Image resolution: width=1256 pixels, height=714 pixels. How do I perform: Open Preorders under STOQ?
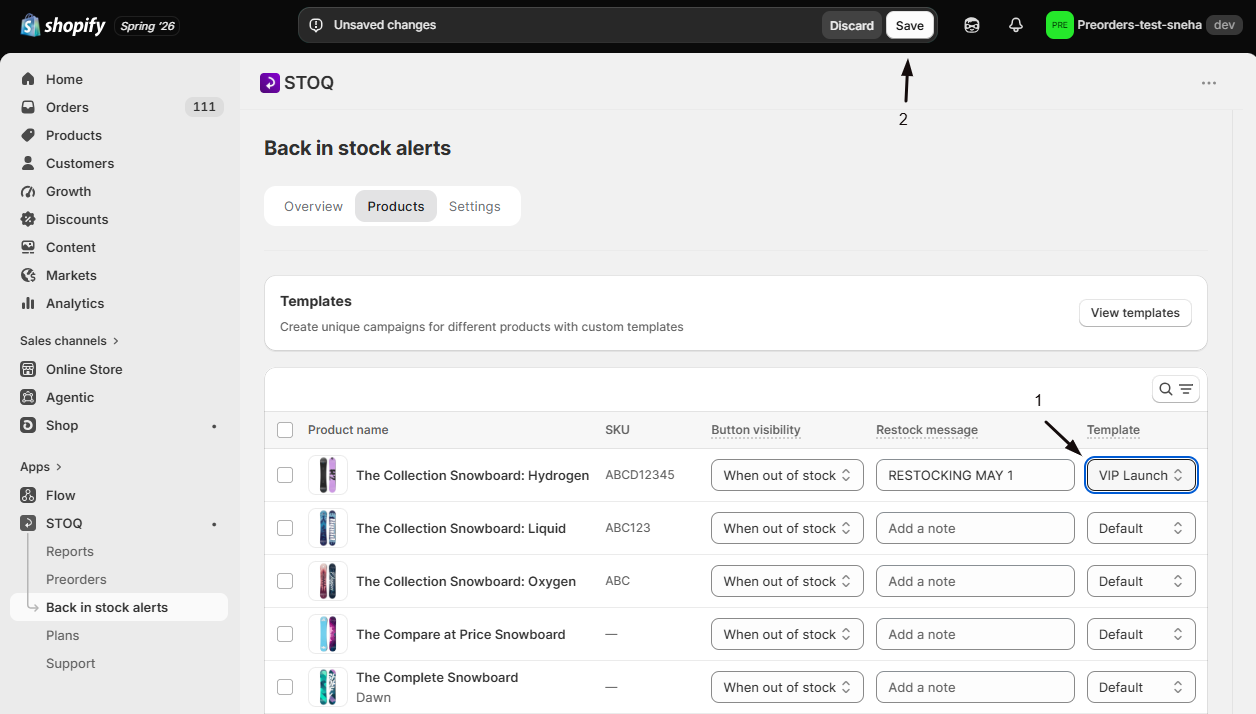pos(76,579)
